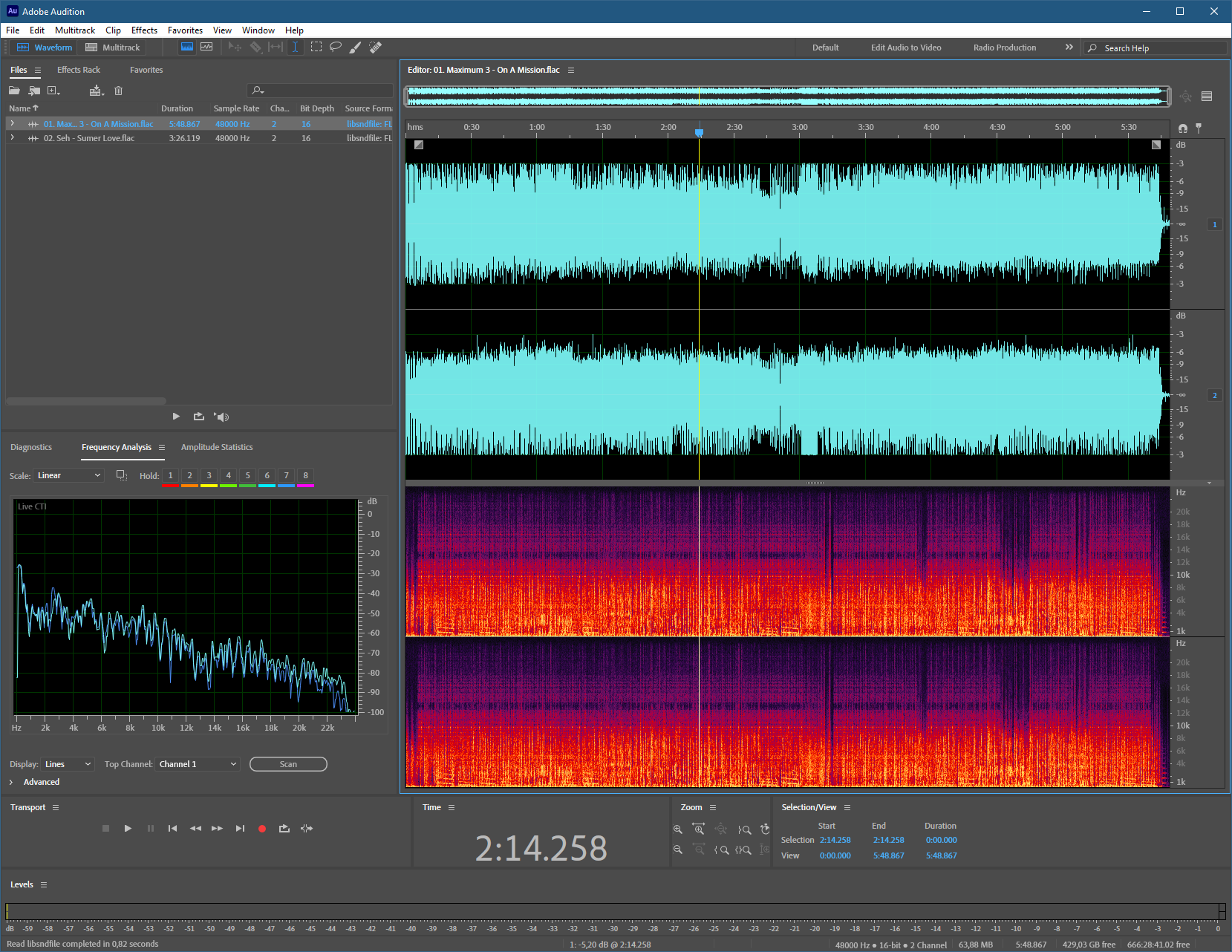
Task: Switch to Amplitude Statistics tab
Action: 217,447
